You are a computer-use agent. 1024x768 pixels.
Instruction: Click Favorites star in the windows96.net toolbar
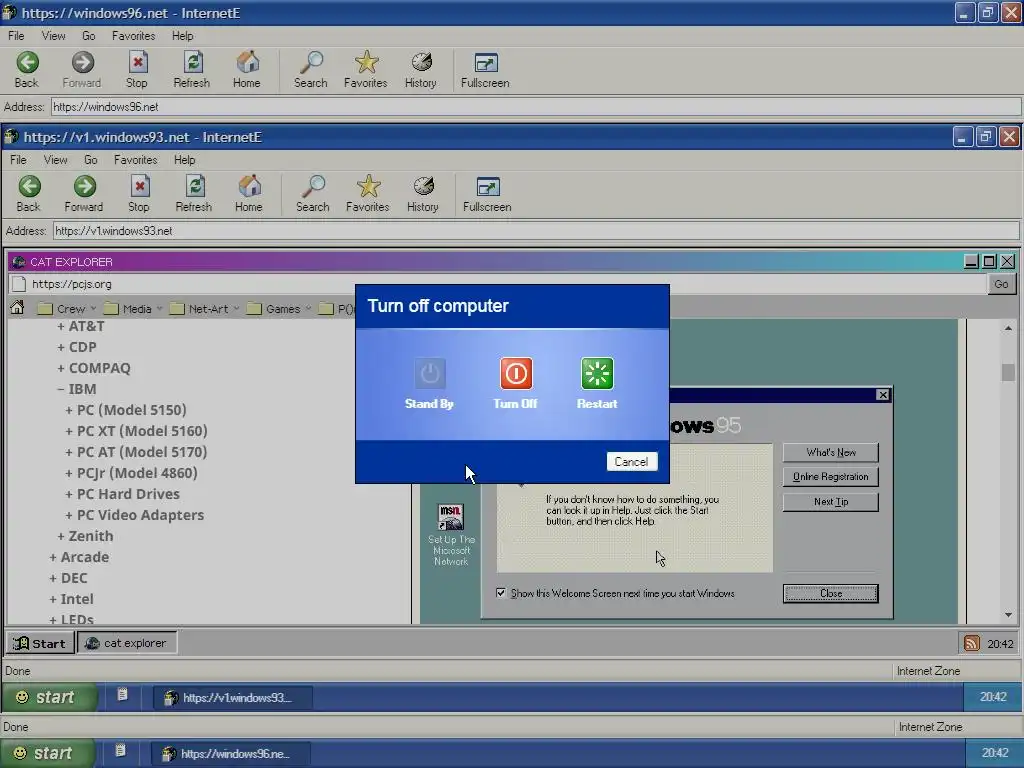[x=366, y=69]
